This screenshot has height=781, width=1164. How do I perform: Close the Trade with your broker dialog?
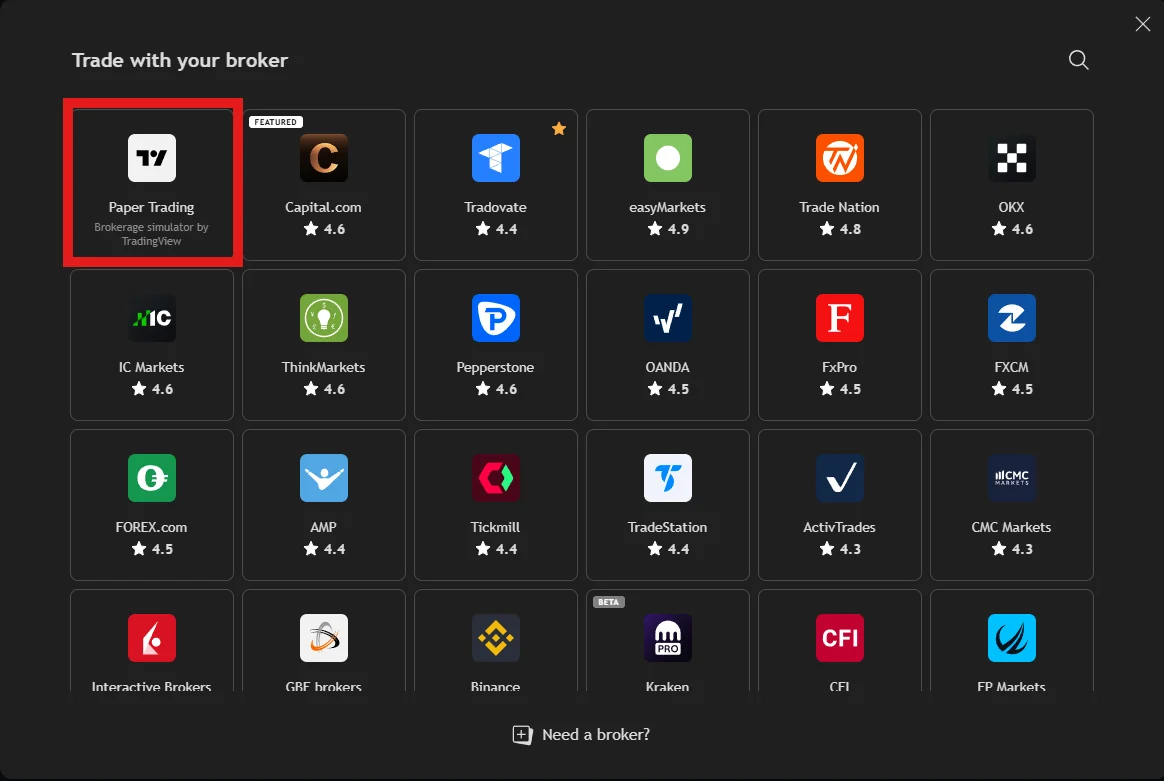coord(1142,24)
